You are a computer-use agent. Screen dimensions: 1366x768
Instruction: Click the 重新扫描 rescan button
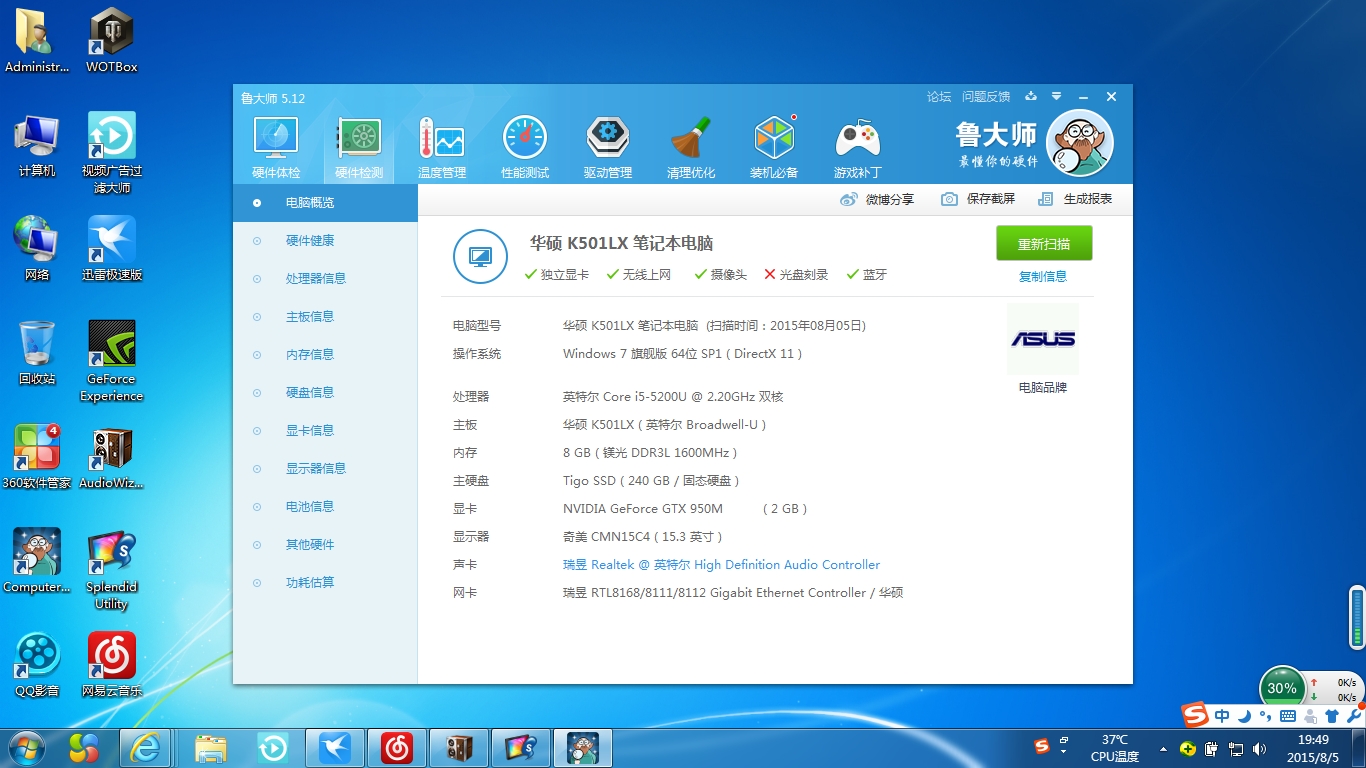[x=1044, y=244]
